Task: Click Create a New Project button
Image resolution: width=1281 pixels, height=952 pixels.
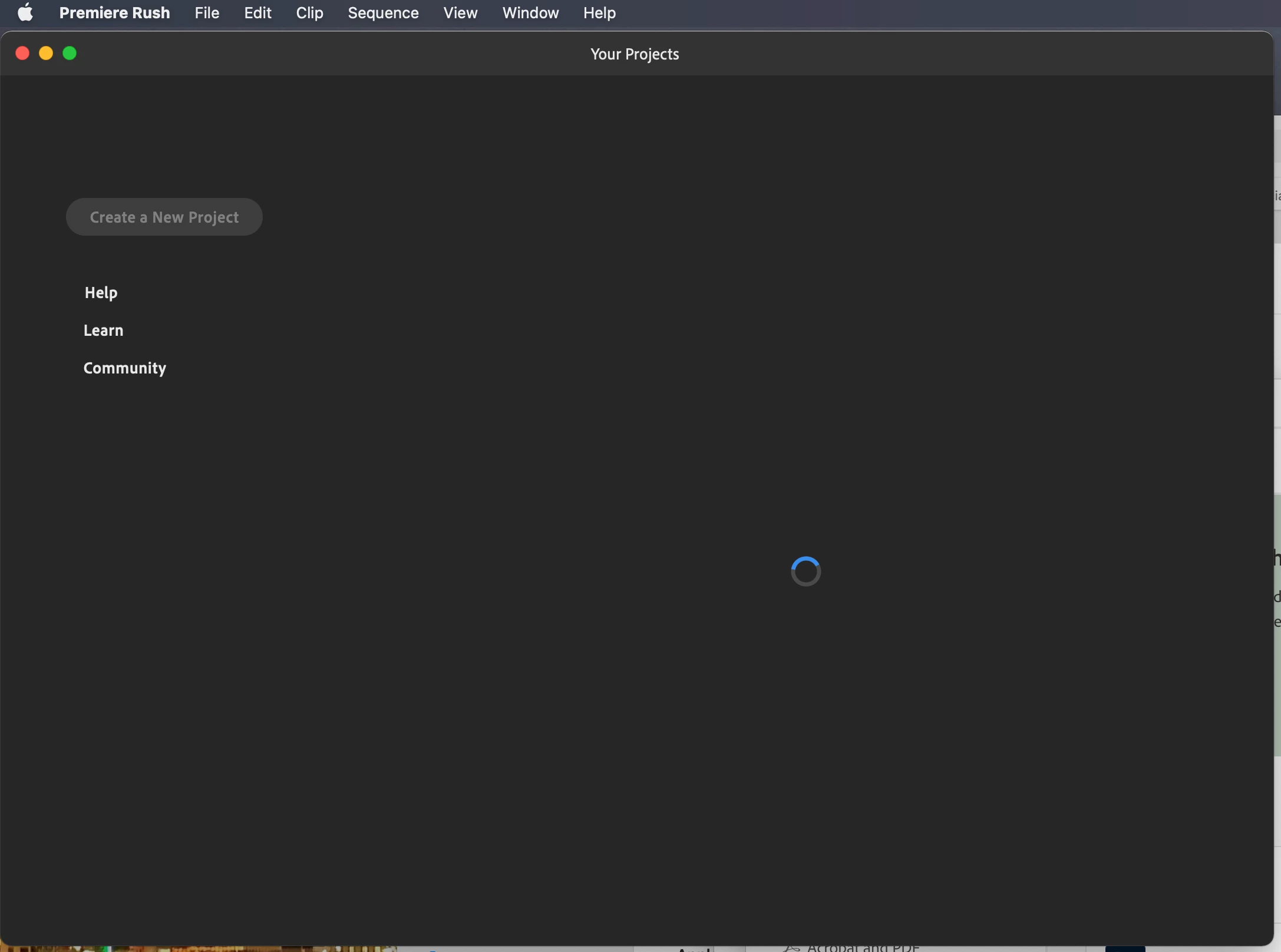Action: click(x=164, y=217)
